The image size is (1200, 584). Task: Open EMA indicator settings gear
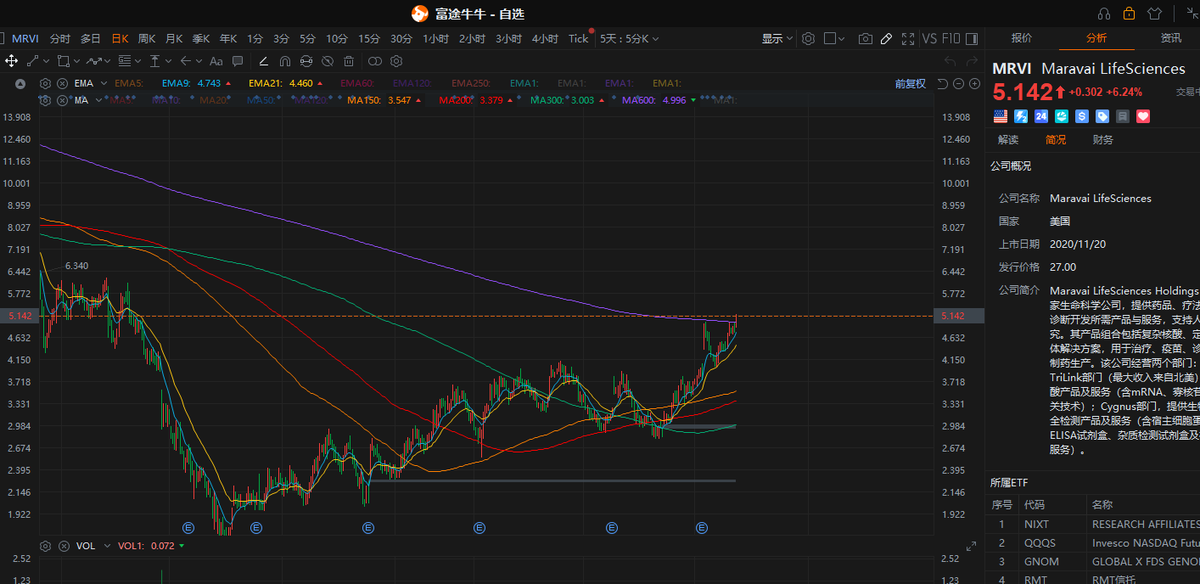pos(45,83)
